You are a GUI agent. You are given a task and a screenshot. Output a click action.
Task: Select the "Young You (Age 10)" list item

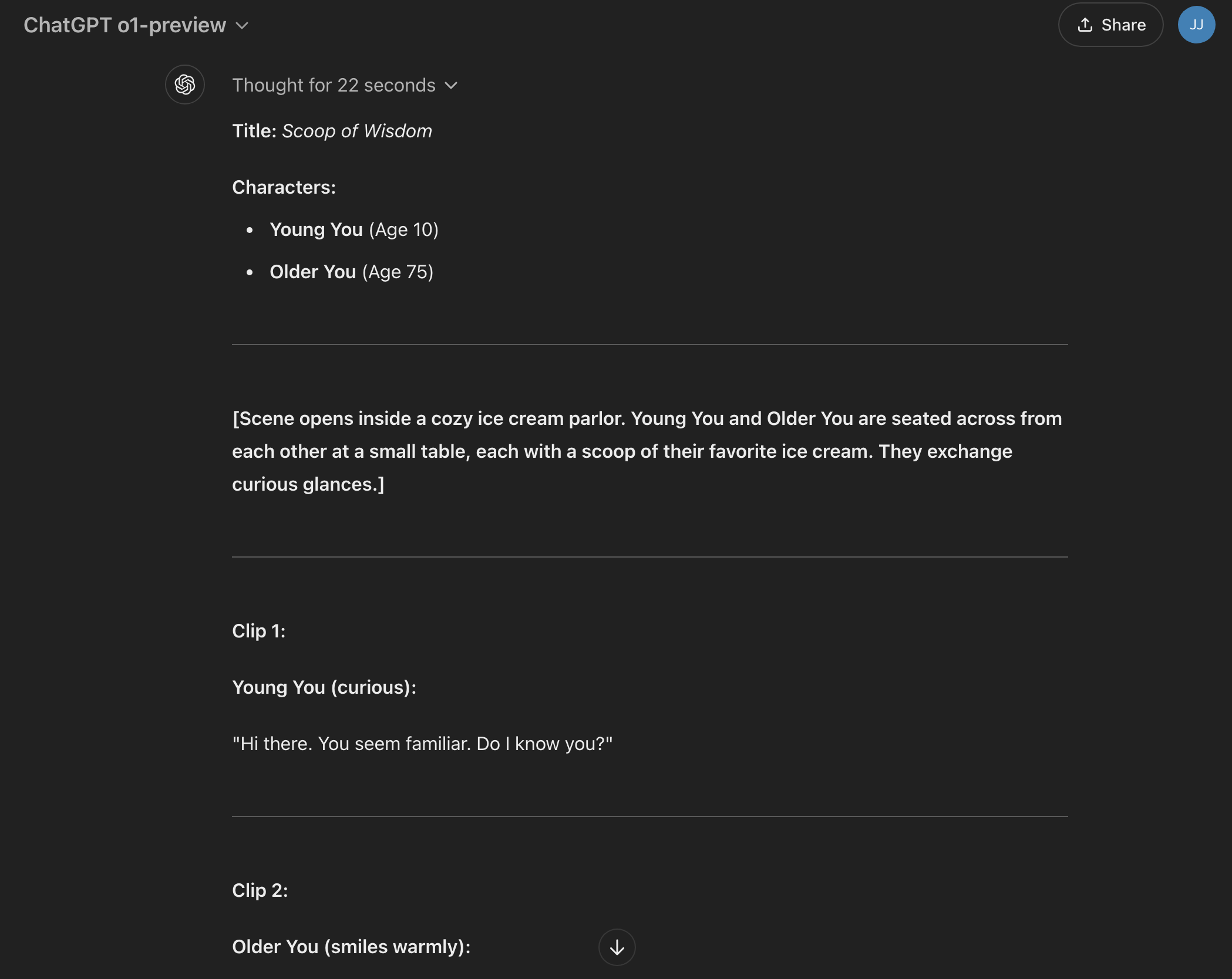(354, 229)
